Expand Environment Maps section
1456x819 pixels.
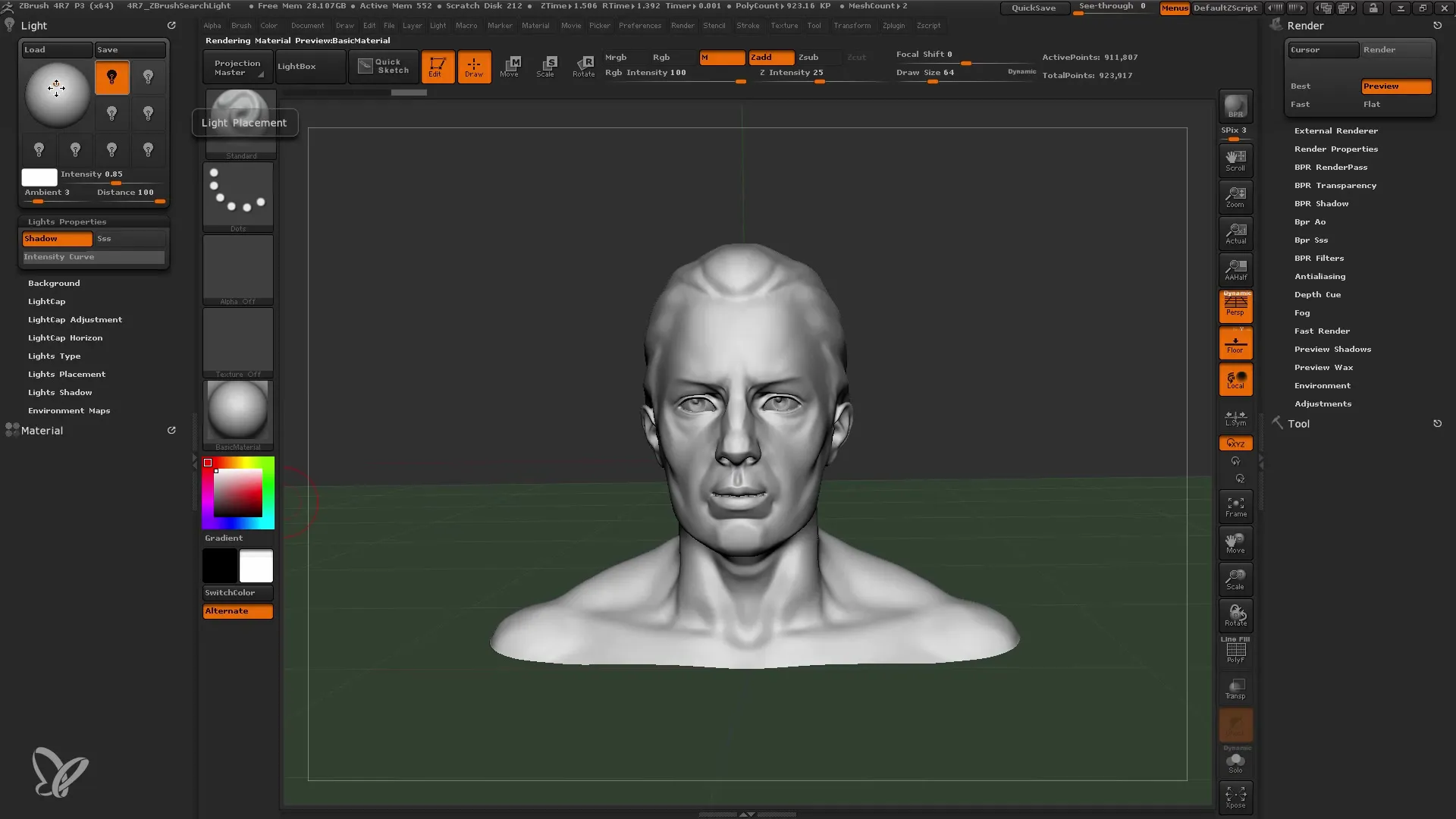[69, 411]
